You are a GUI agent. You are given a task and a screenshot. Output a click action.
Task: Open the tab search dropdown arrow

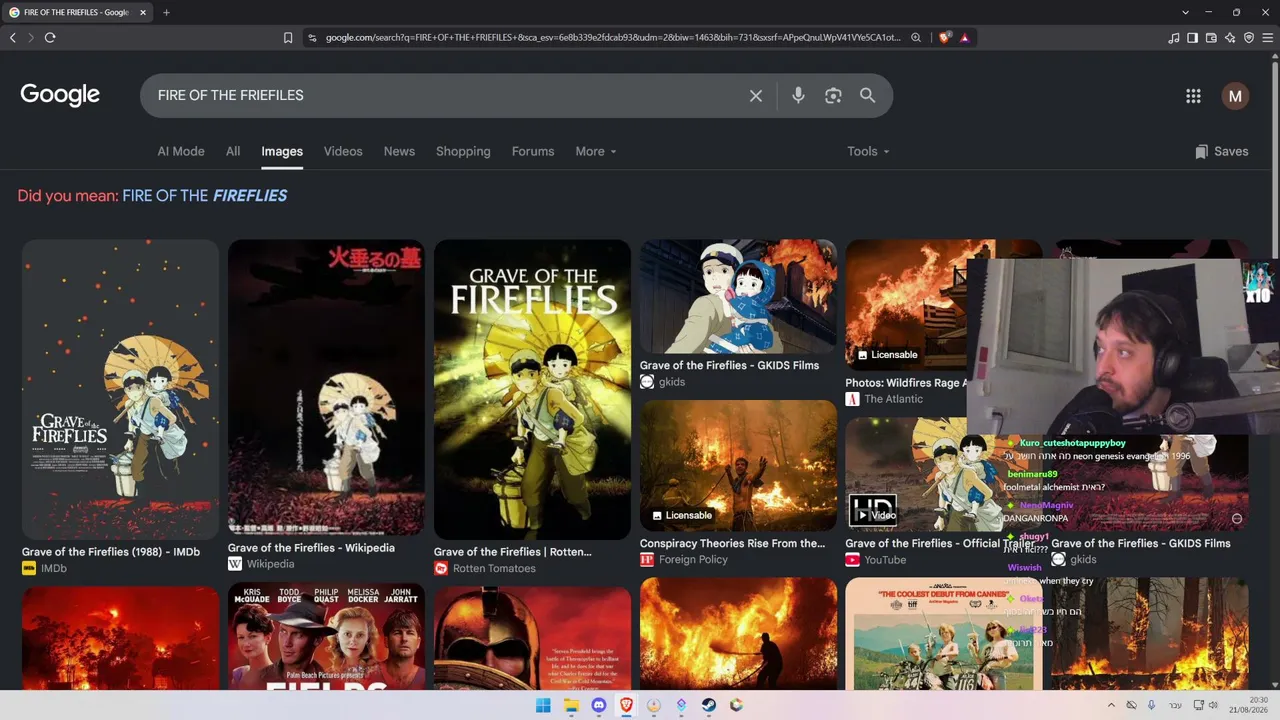[x=1185, y=12]
